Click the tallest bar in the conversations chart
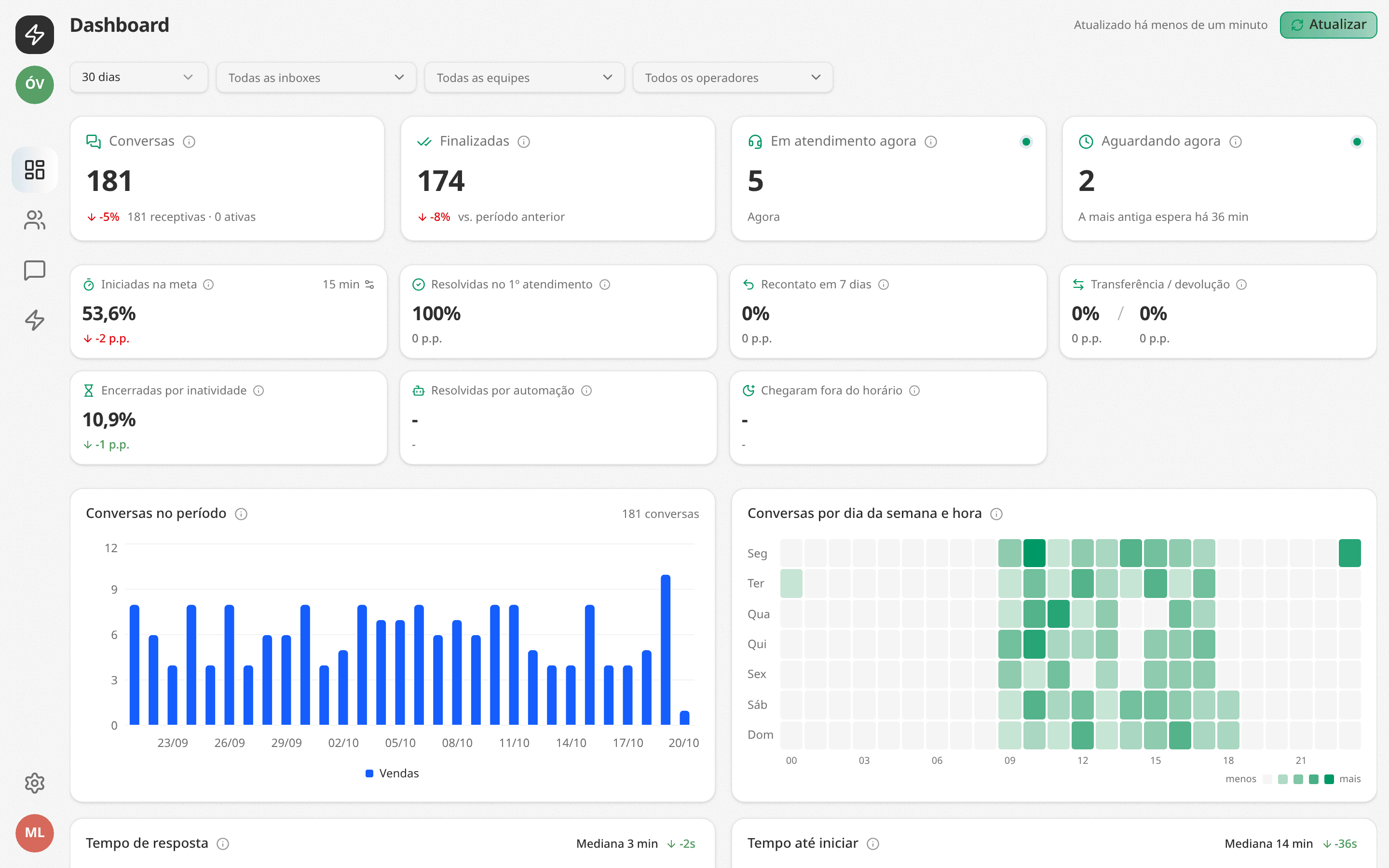 point(665,649)
